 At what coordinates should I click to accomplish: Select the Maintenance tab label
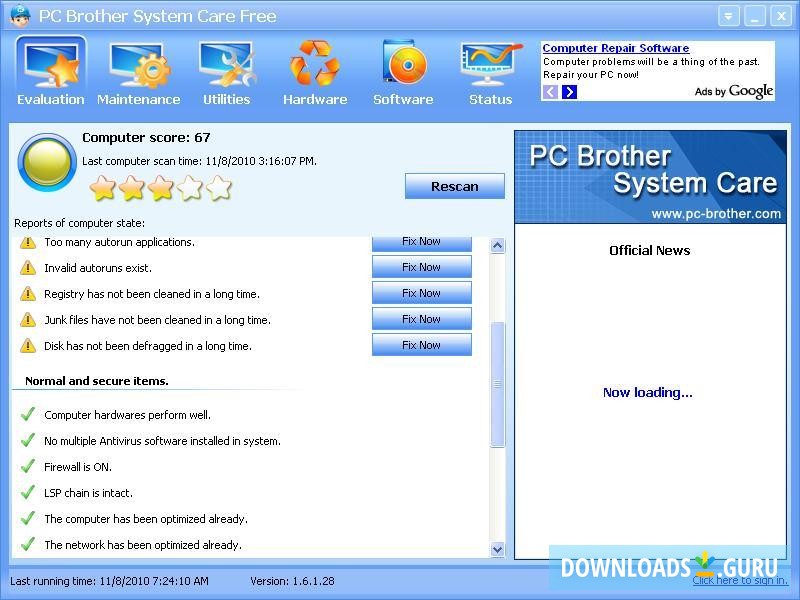pyautogui.click(x=139, y=99)
